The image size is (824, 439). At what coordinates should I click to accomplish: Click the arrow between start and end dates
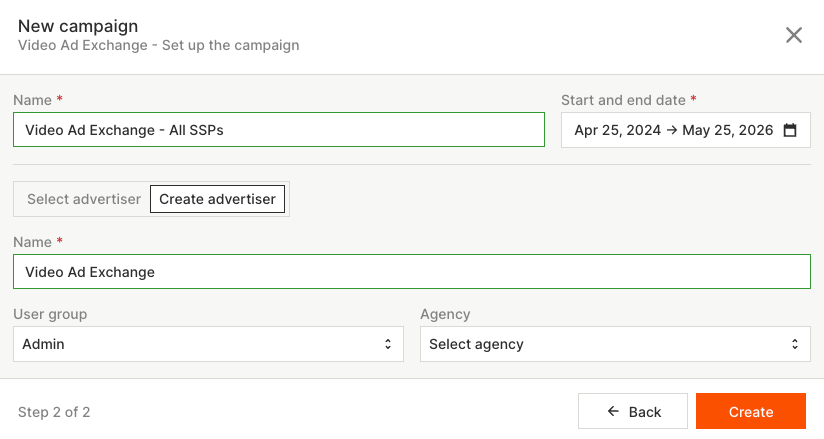click(x=670, y=130)
